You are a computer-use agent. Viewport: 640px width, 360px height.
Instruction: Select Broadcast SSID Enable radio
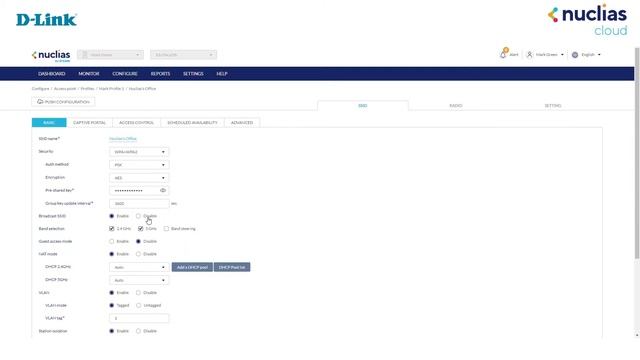(x=111, y=216)
